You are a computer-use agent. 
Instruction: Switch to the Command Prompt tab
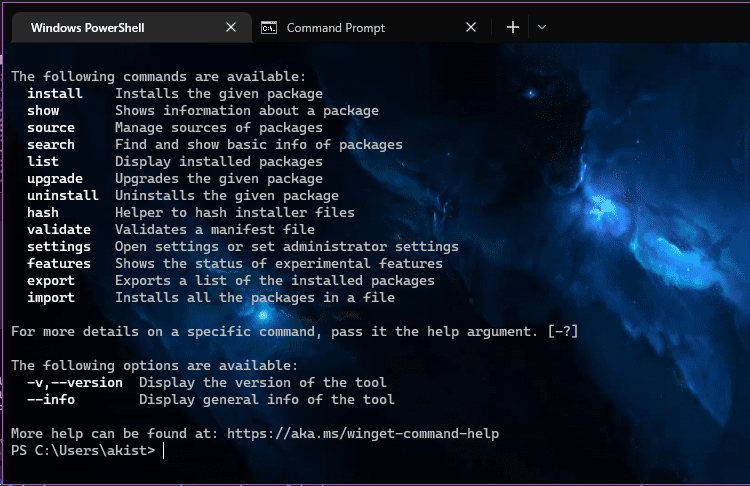(x=336, y=28)
